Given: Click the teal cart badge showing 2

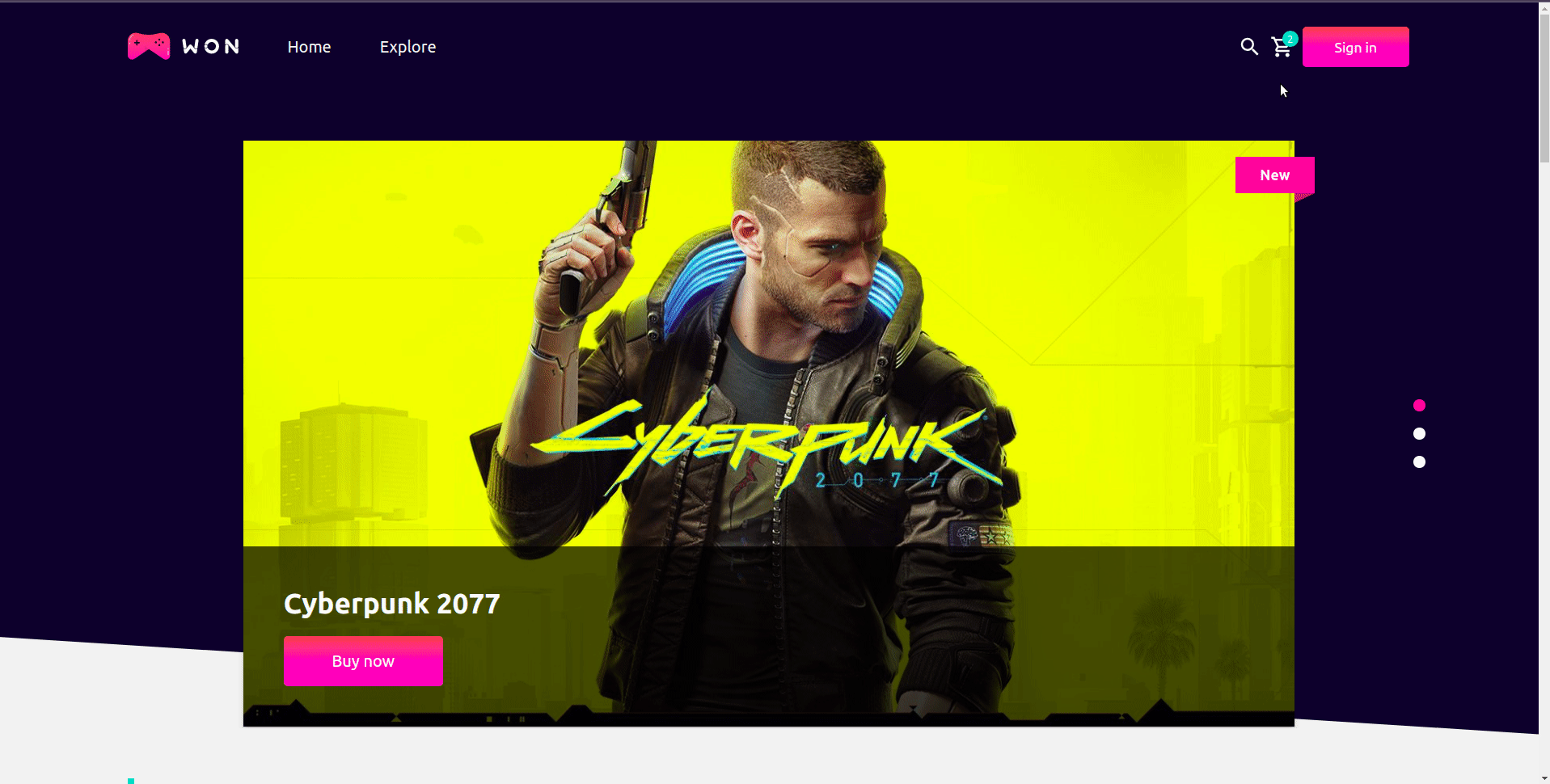Looking at the screenshot, I should click(1290, 39).
